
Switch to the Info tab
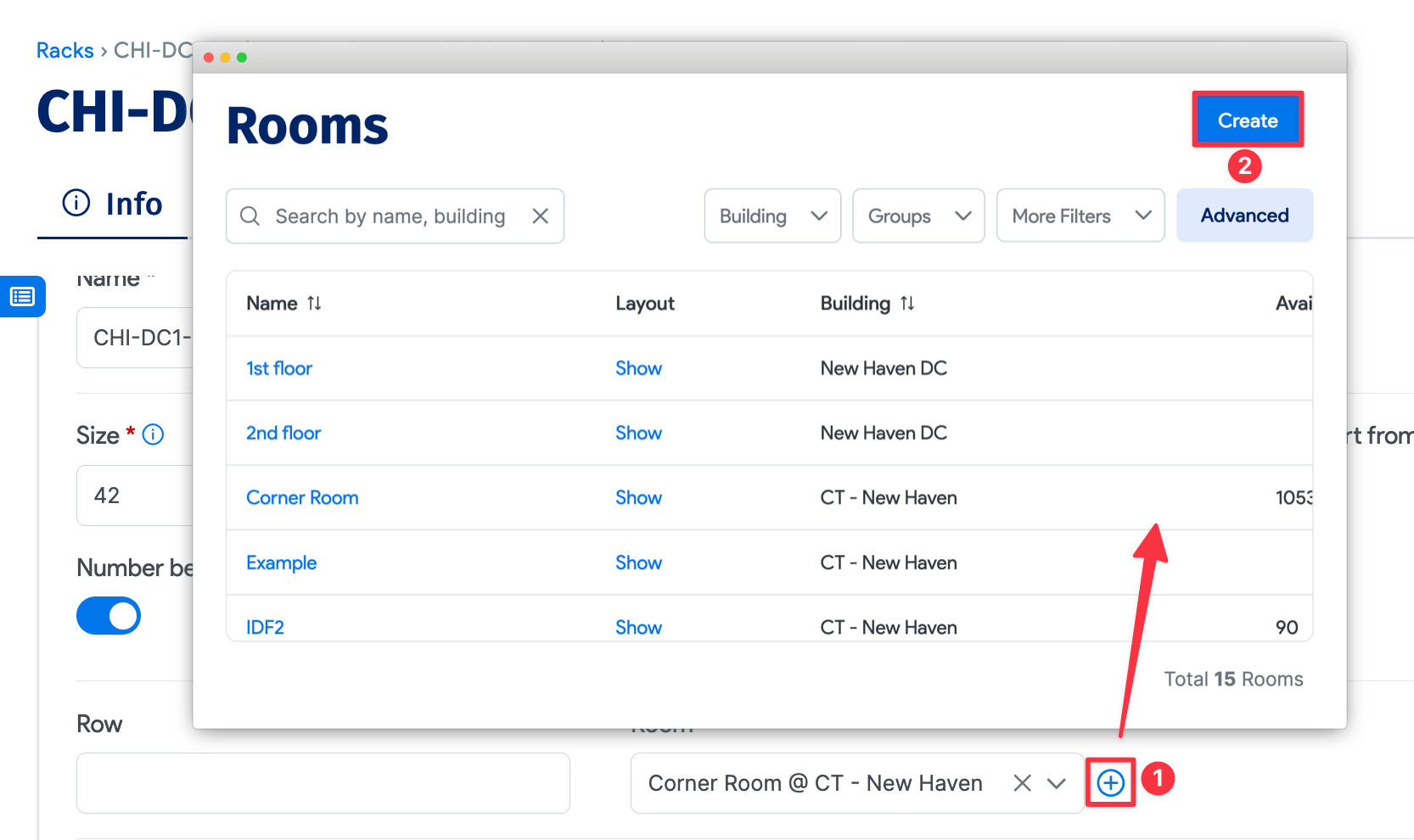click(x=113, y=204)
